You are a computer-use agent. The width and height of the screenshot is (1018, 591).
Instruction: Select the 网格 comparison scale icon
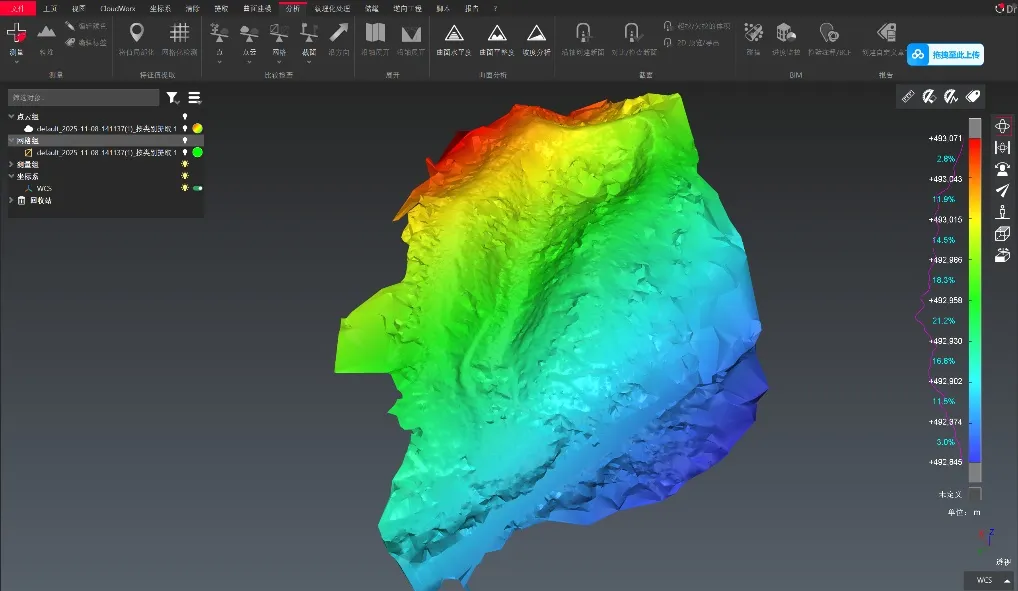coord(279,32)
